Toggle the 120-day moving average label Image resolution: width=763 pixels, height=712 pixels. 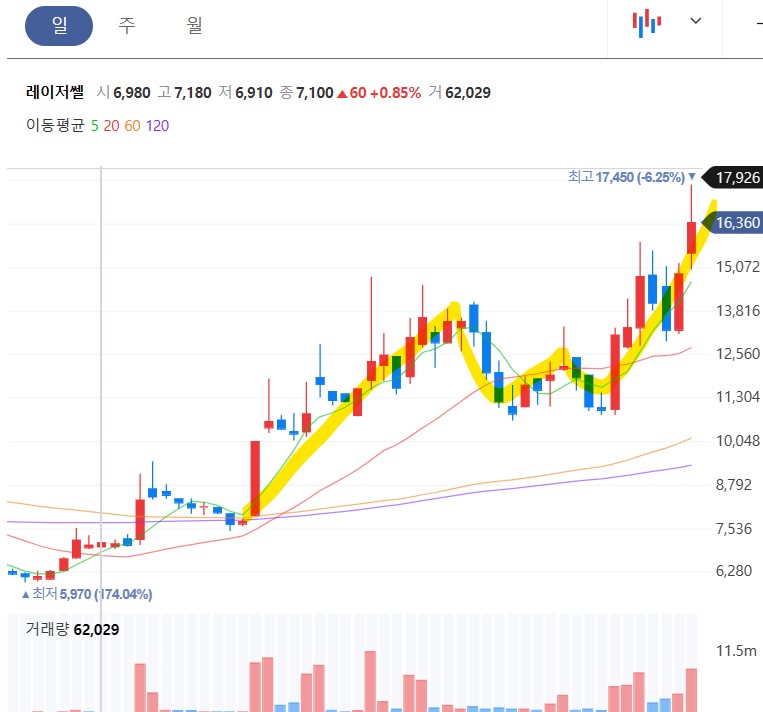157,126
